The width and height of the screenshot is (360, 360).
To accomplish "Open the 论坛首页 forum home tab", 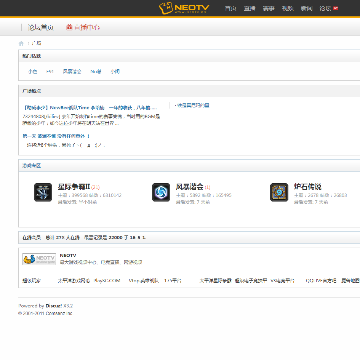I will (40, 27).
